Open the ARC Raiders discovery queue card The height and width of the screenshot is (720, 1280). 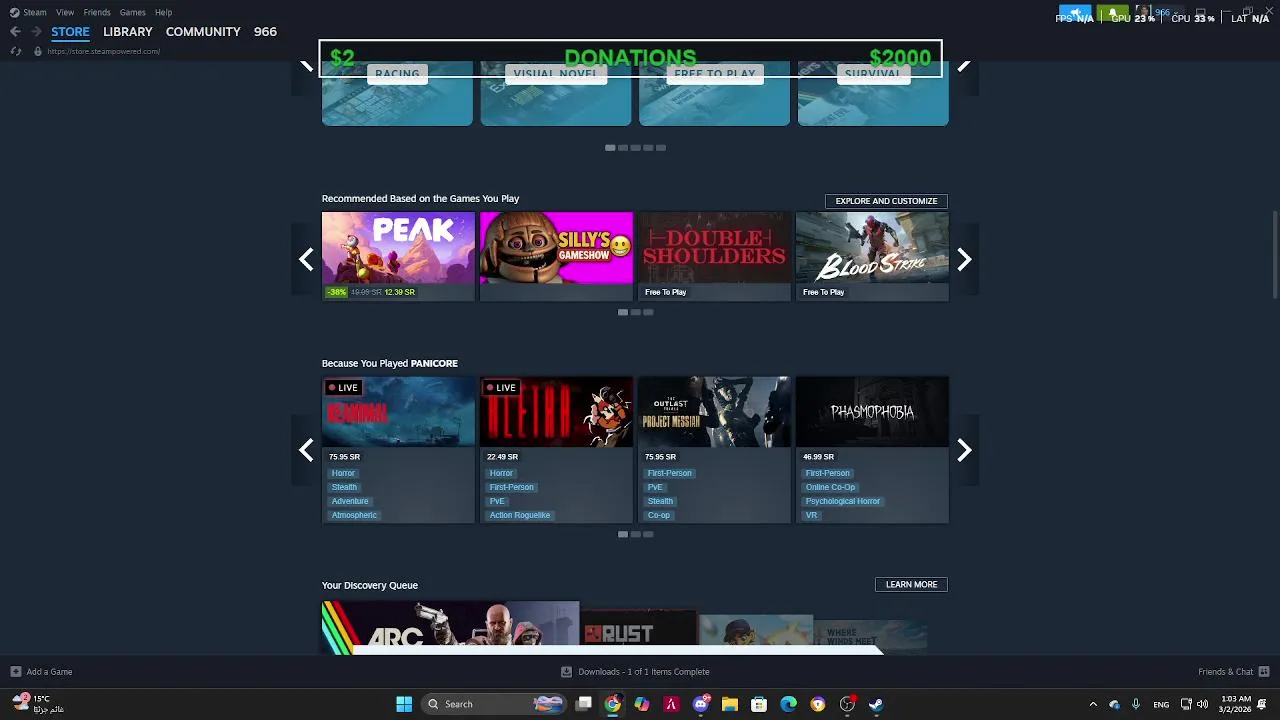450,628
